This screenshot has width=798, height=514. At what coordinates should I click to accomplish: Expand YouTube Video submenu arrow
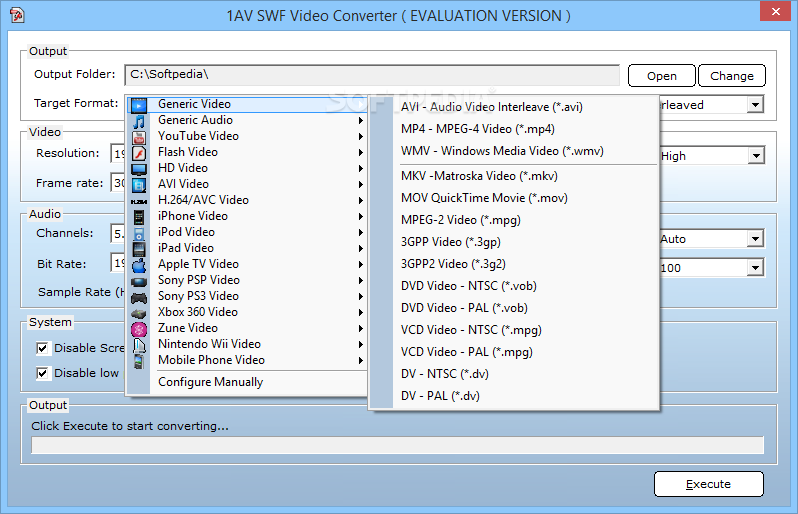[360, 136]
